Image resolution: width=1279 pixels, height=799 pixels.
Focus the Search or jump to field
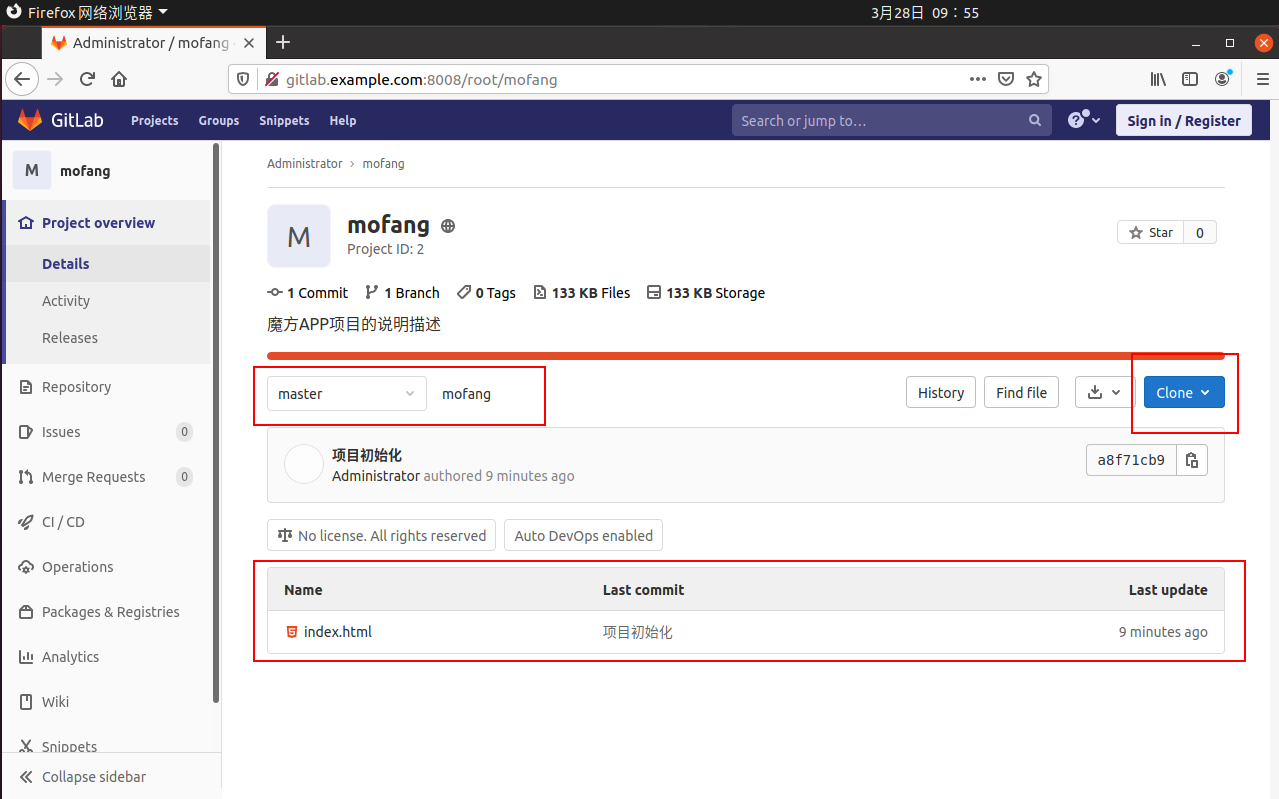click(892, 120)
